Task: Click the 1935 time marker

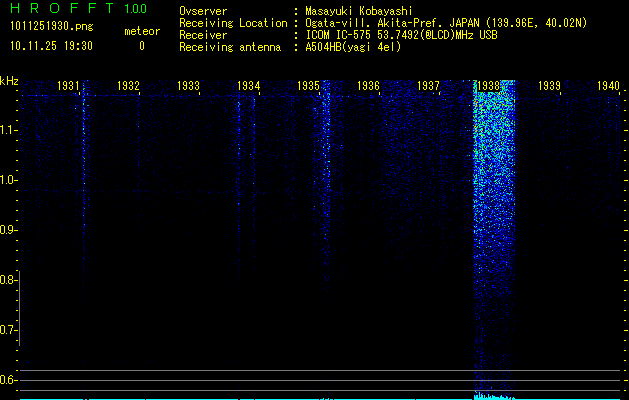Action: pos(308,86)
